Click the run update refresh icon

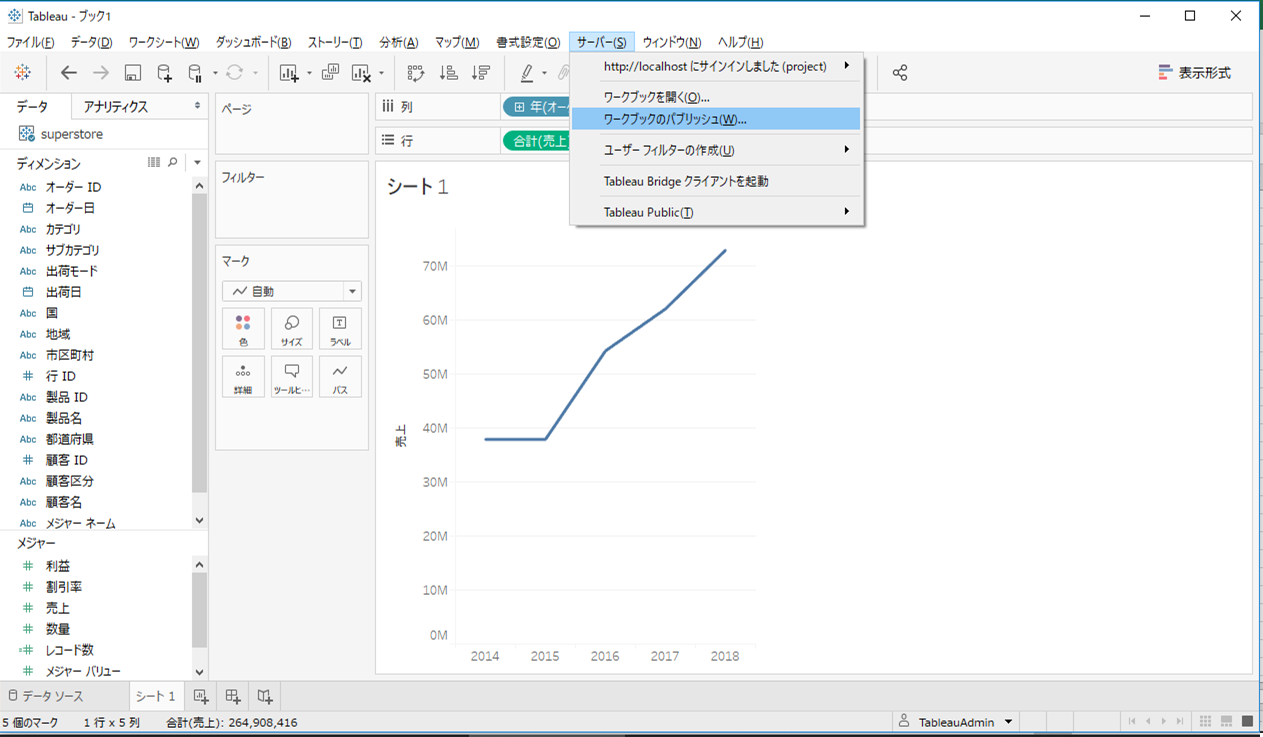point(235,72)
